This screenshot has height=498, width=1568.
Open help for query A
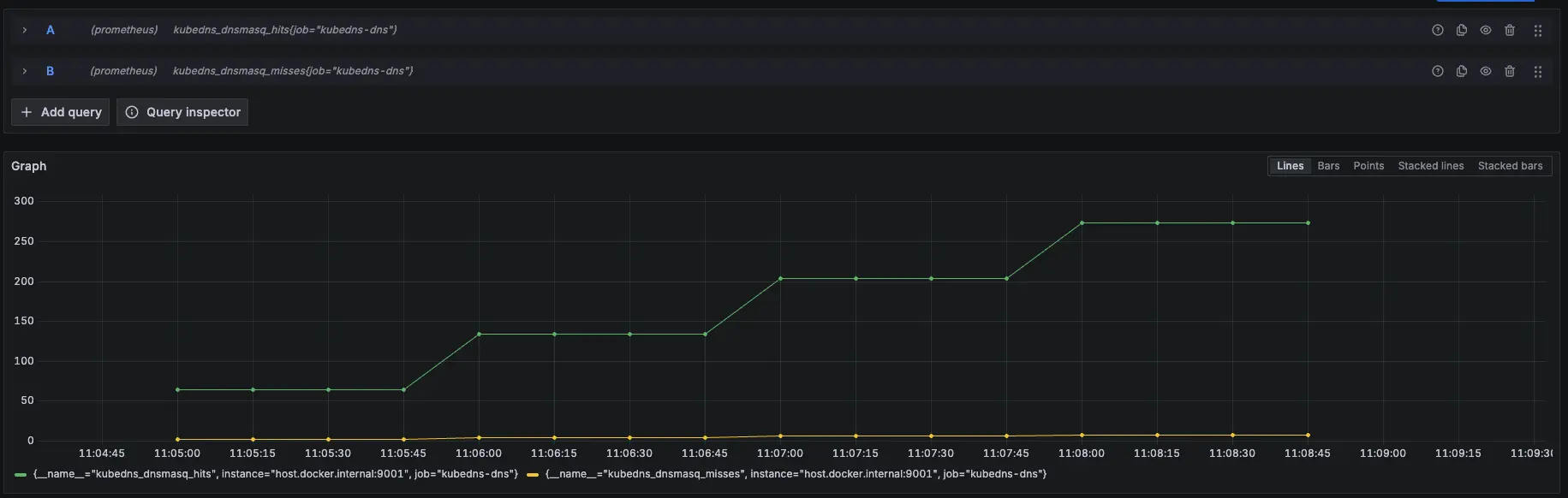[1437, 30]
